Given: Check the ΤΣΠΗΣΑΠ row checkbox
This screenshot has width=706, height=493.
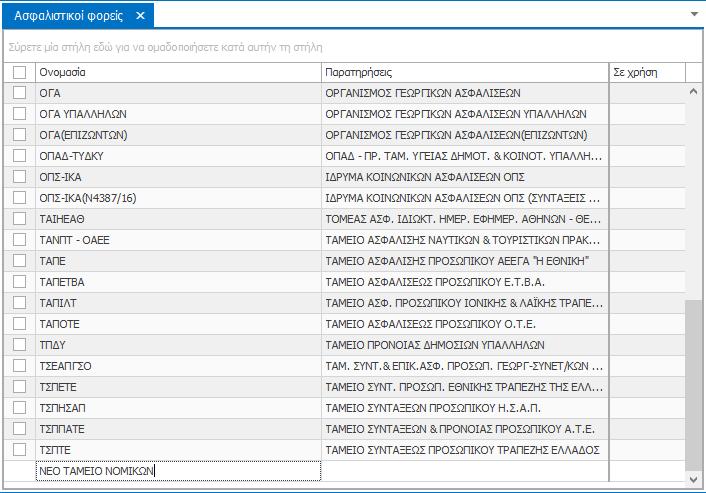Looking at the screenshot, I should point(19,408).
